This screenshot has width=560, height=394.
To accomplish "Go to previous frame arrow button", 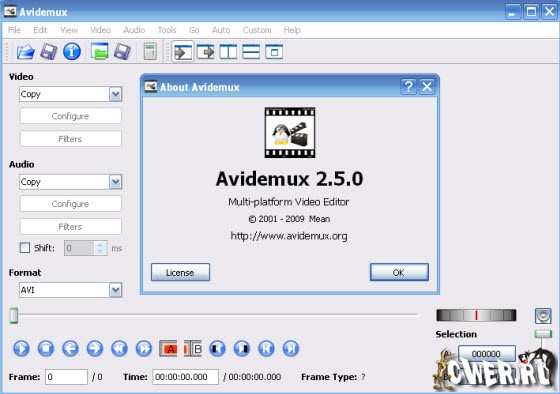I will point(70,348).
